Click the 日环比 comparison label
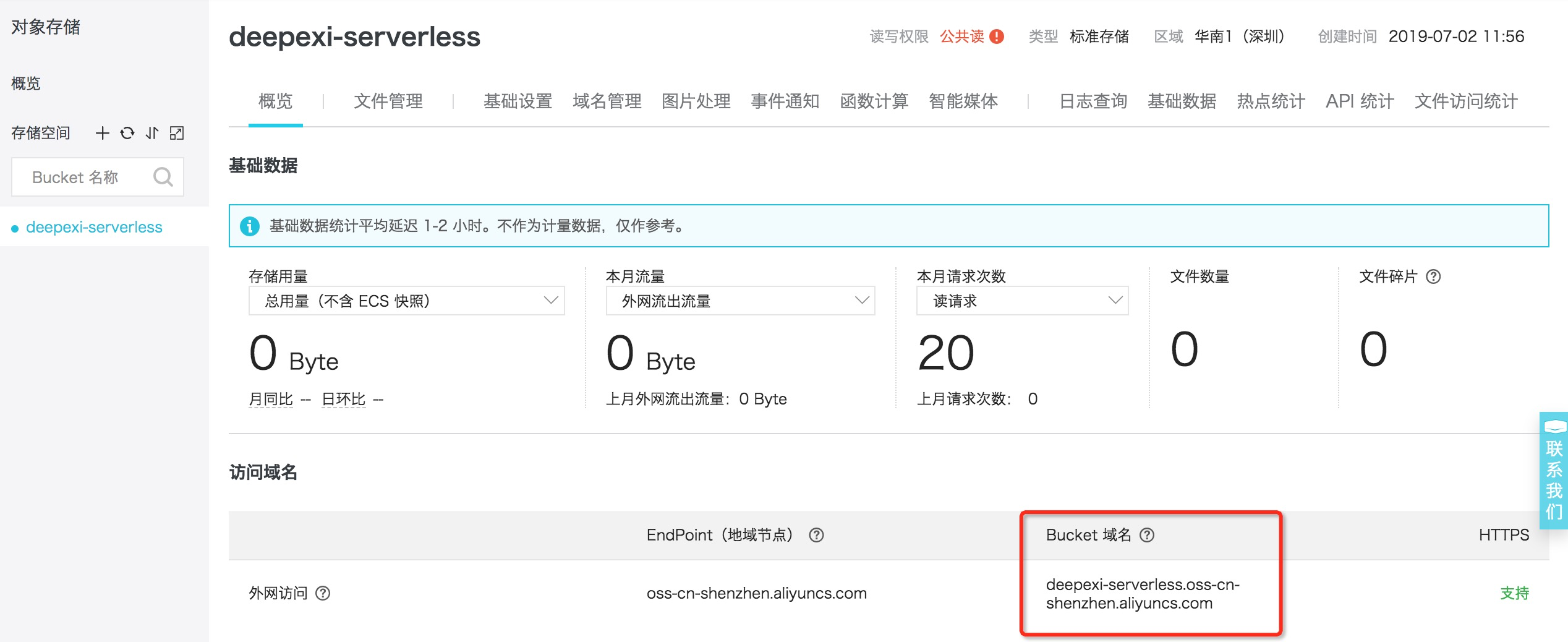This screenshot has height=642, width=1568. pos(344,399)
